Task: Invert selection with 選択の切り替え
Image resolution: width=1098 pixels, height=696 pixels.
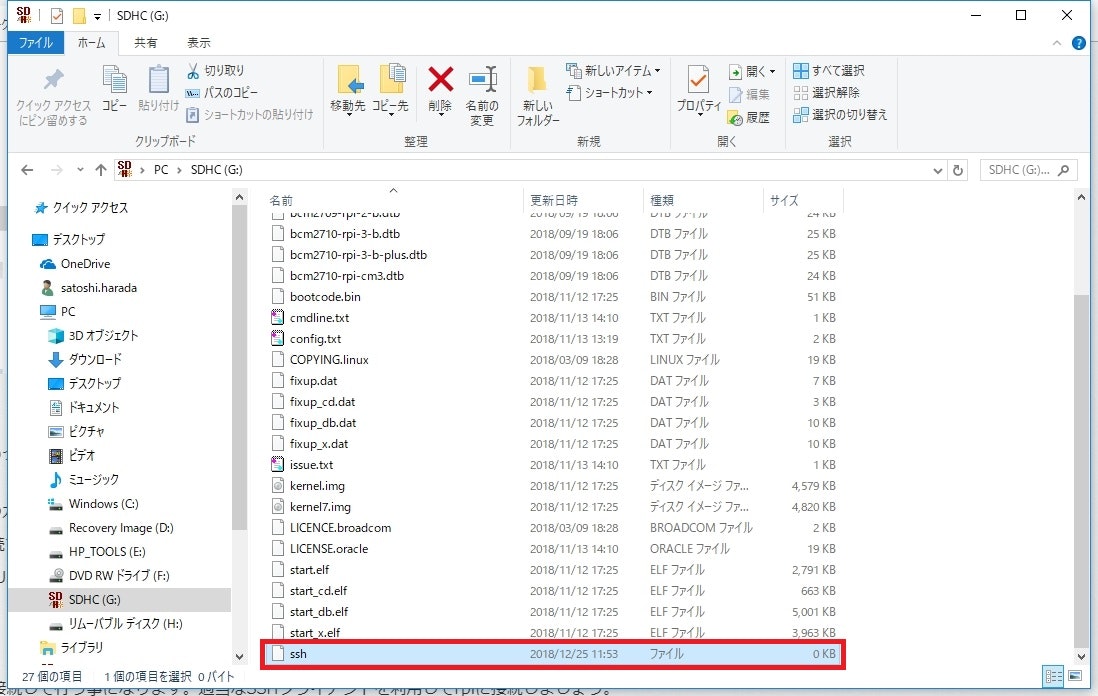Action: point(840,114)
